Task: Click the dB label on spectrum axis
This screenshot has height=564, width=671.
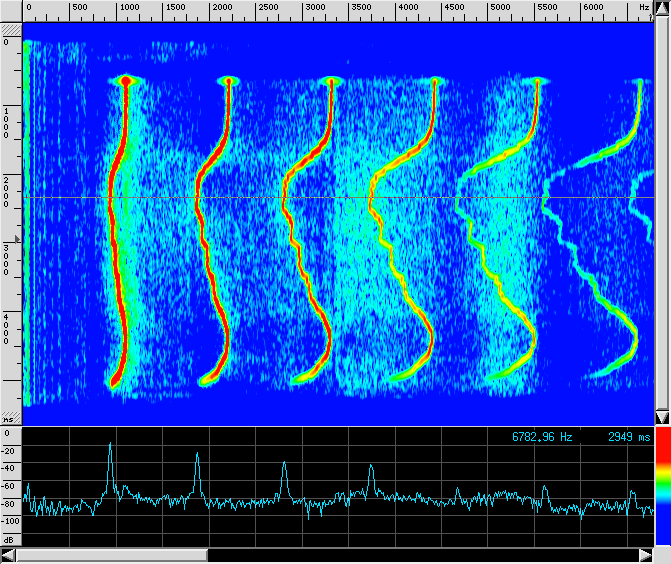Action: [10, 539]
